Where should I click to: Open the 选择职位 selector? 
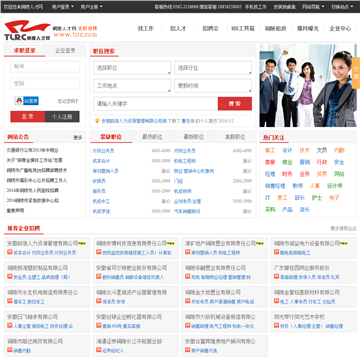click(x=132, y=68)
